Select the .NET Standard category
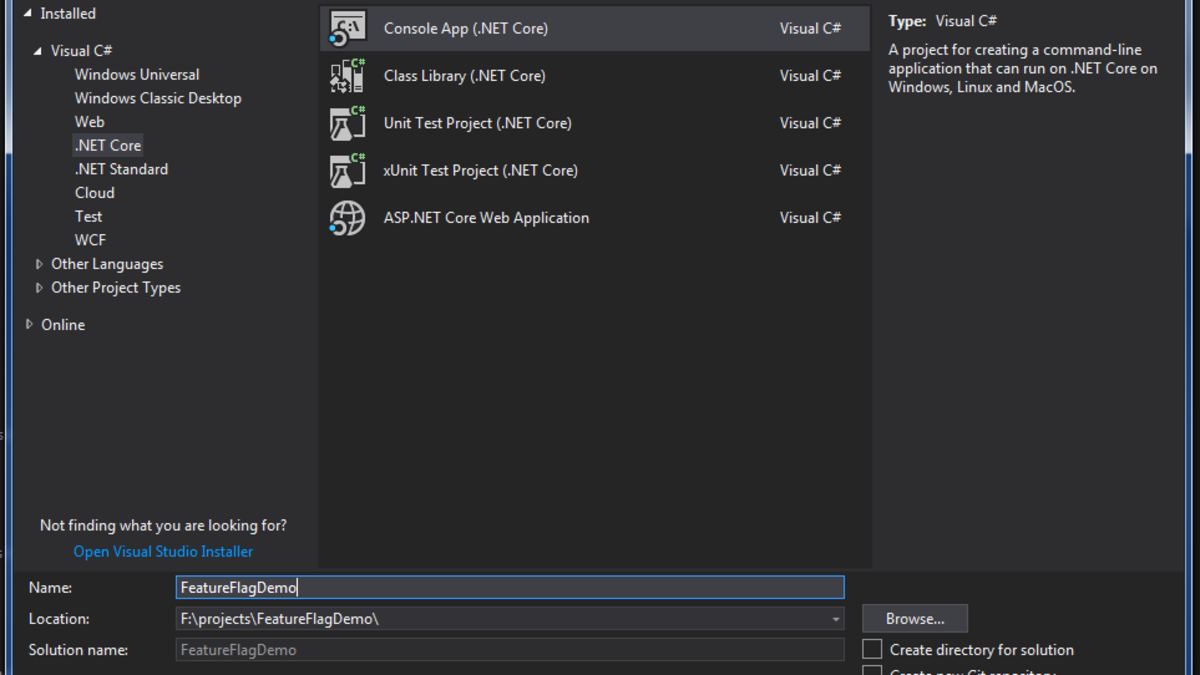 click(x=121, y=169)
